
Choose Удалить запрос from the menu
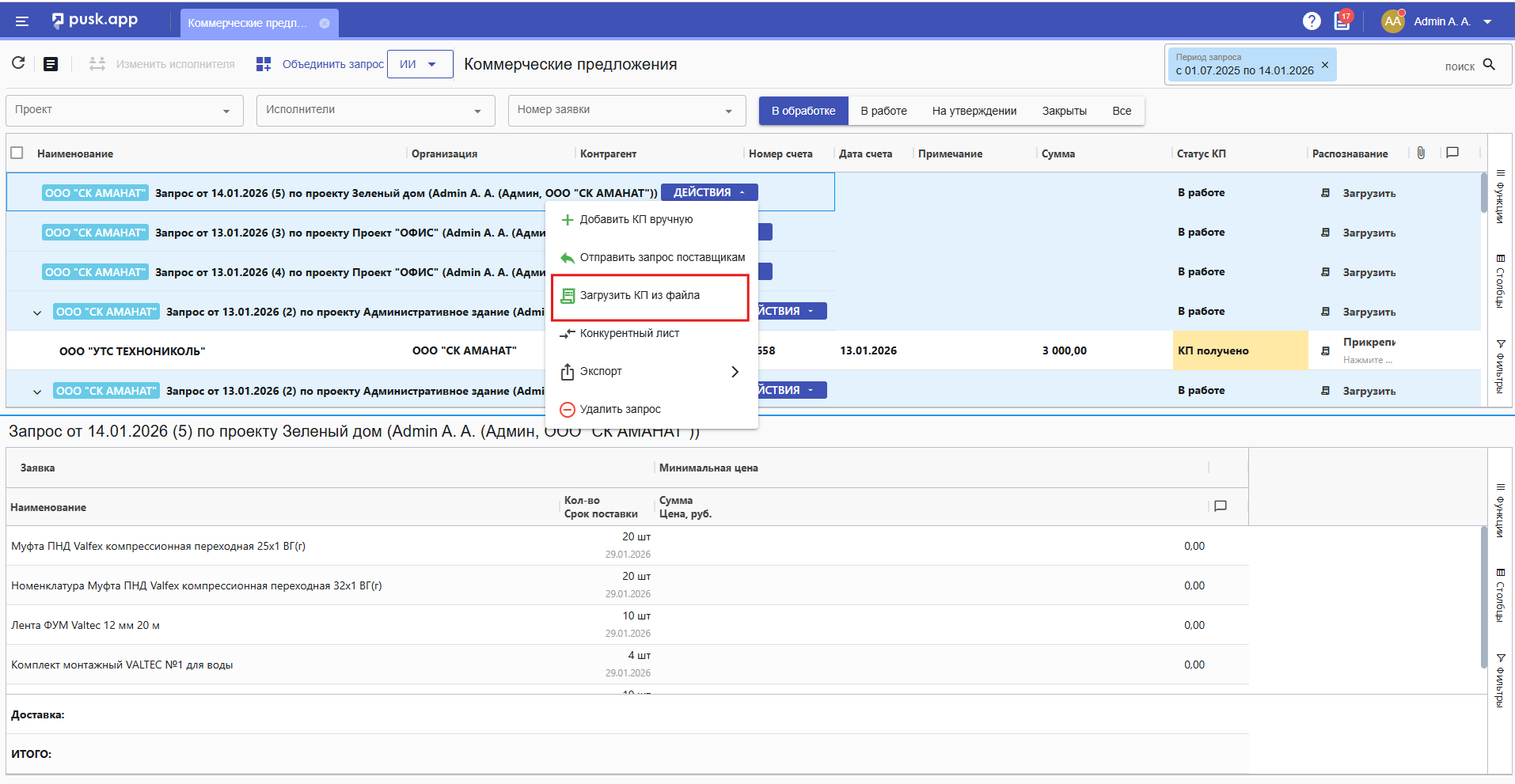point(620,409)
